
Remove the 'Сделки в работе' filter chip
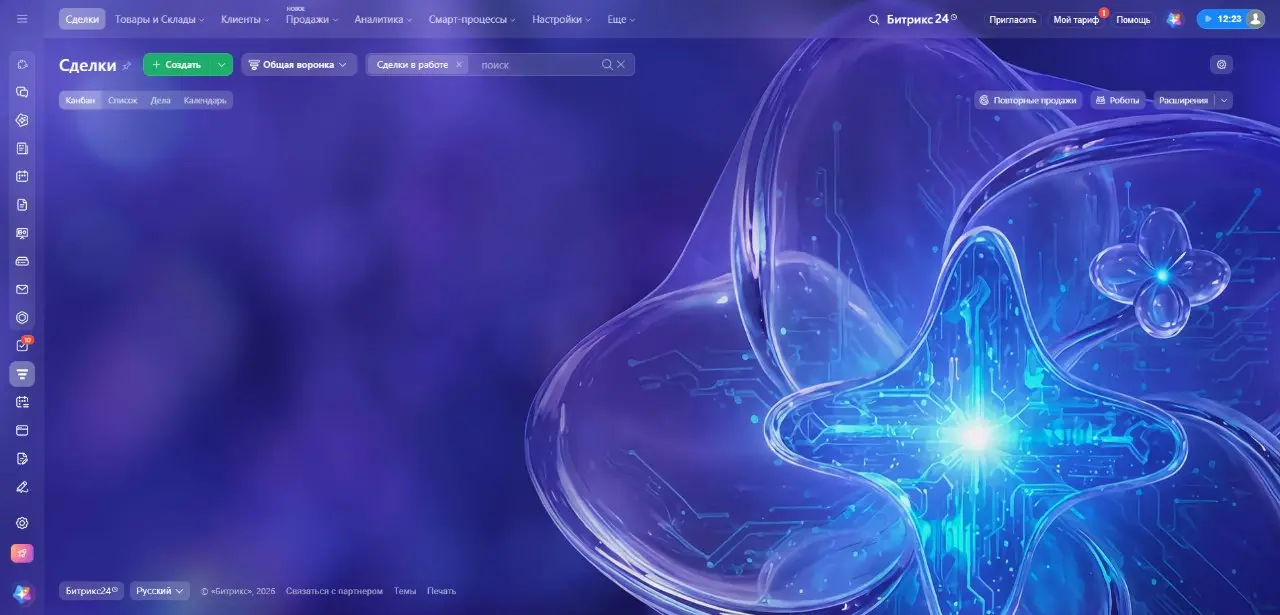[459, 65]
